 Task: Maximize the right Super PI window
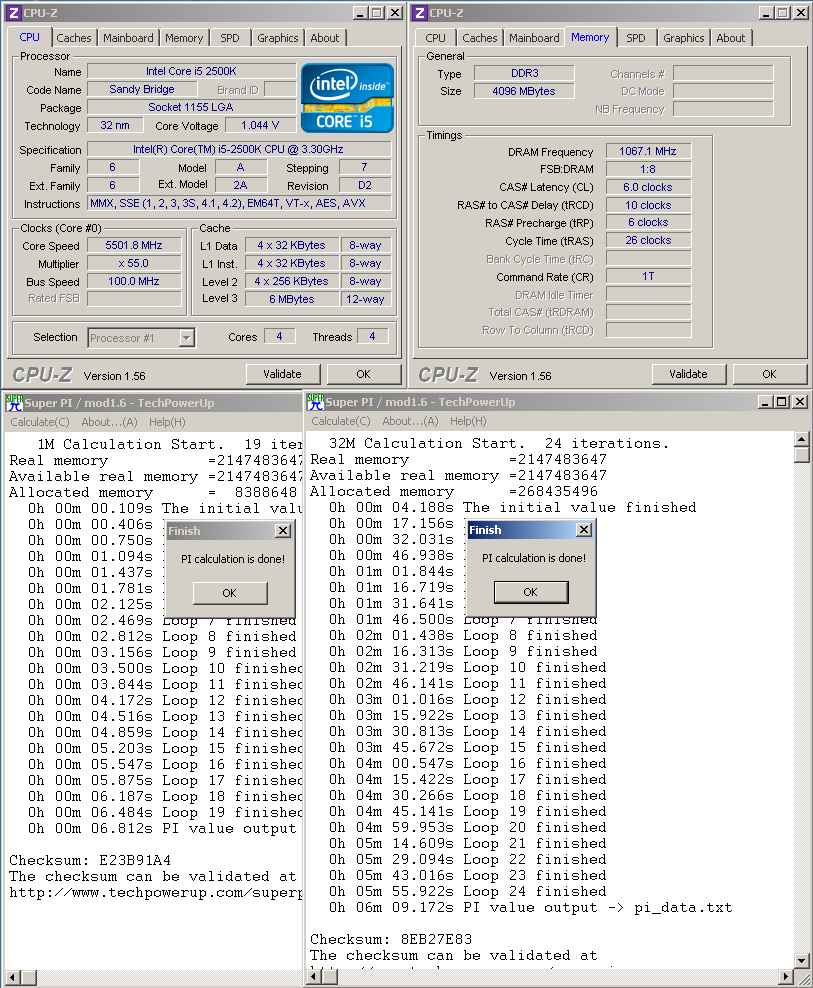[x=782, y=401]
